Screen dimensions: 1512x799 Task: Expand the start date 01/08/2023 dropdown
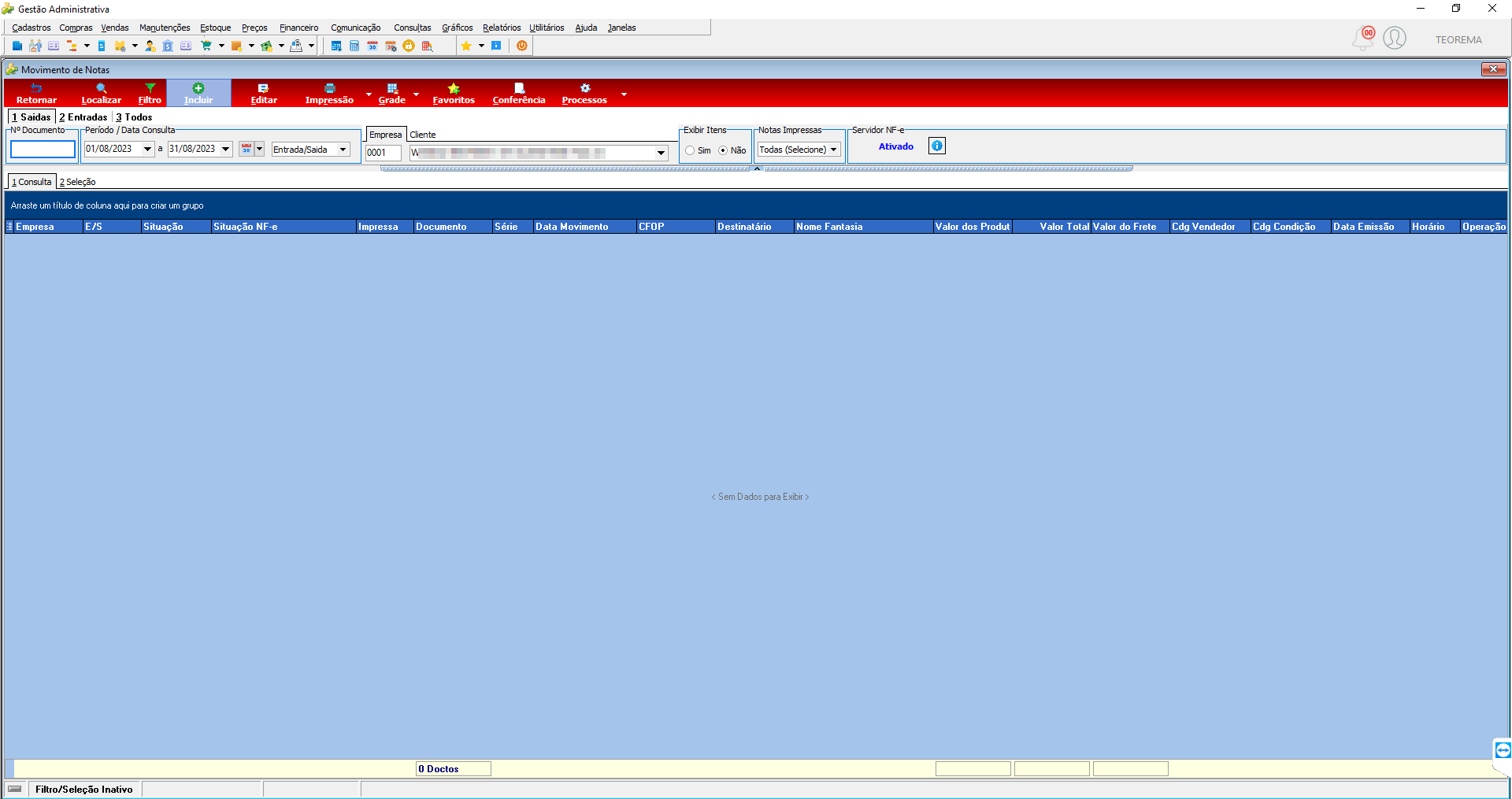(147, 149)
